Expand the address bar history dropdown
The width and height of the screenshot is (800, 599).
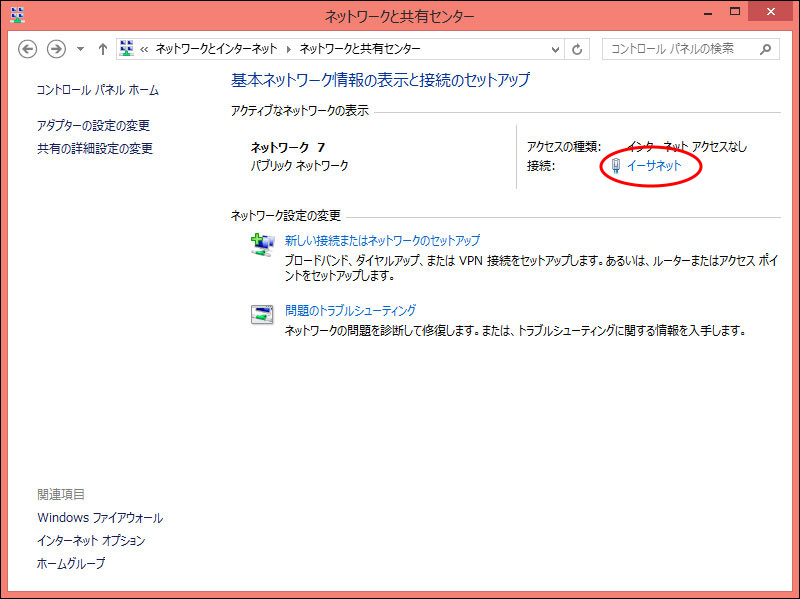[x=556, y=49]
